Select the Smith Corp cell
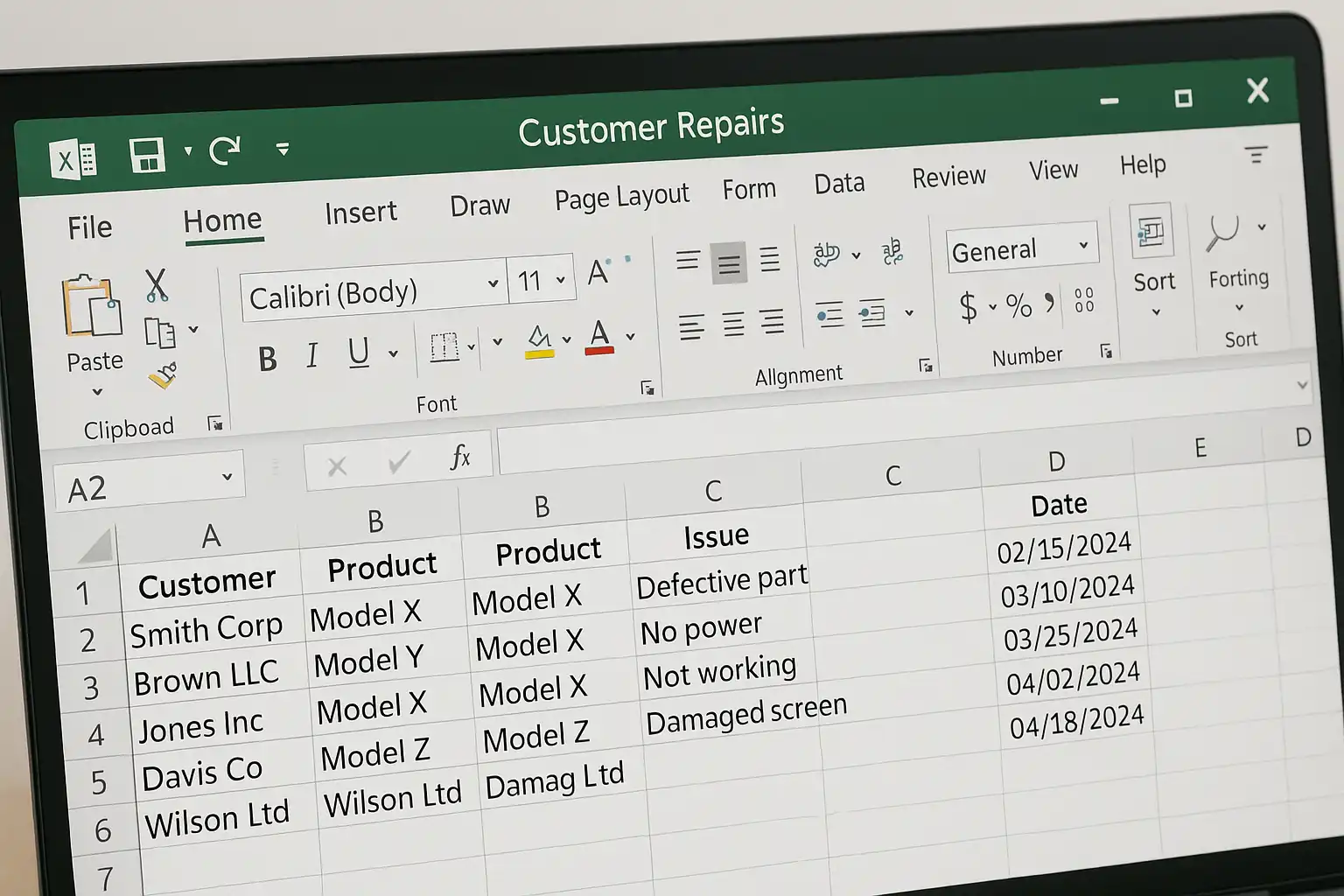 [206, 631]
